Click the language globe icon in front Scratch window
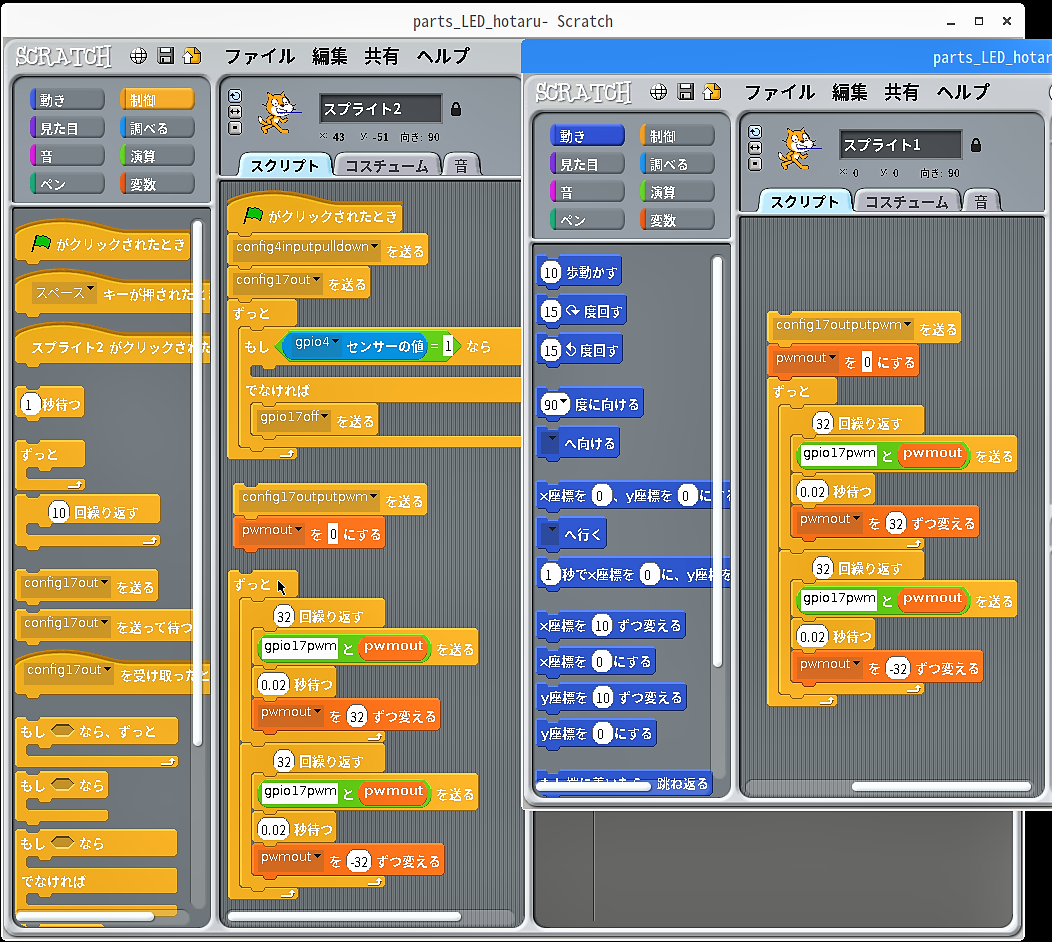Viewport: 1052px width, 942px height. [x=658, y=92]
